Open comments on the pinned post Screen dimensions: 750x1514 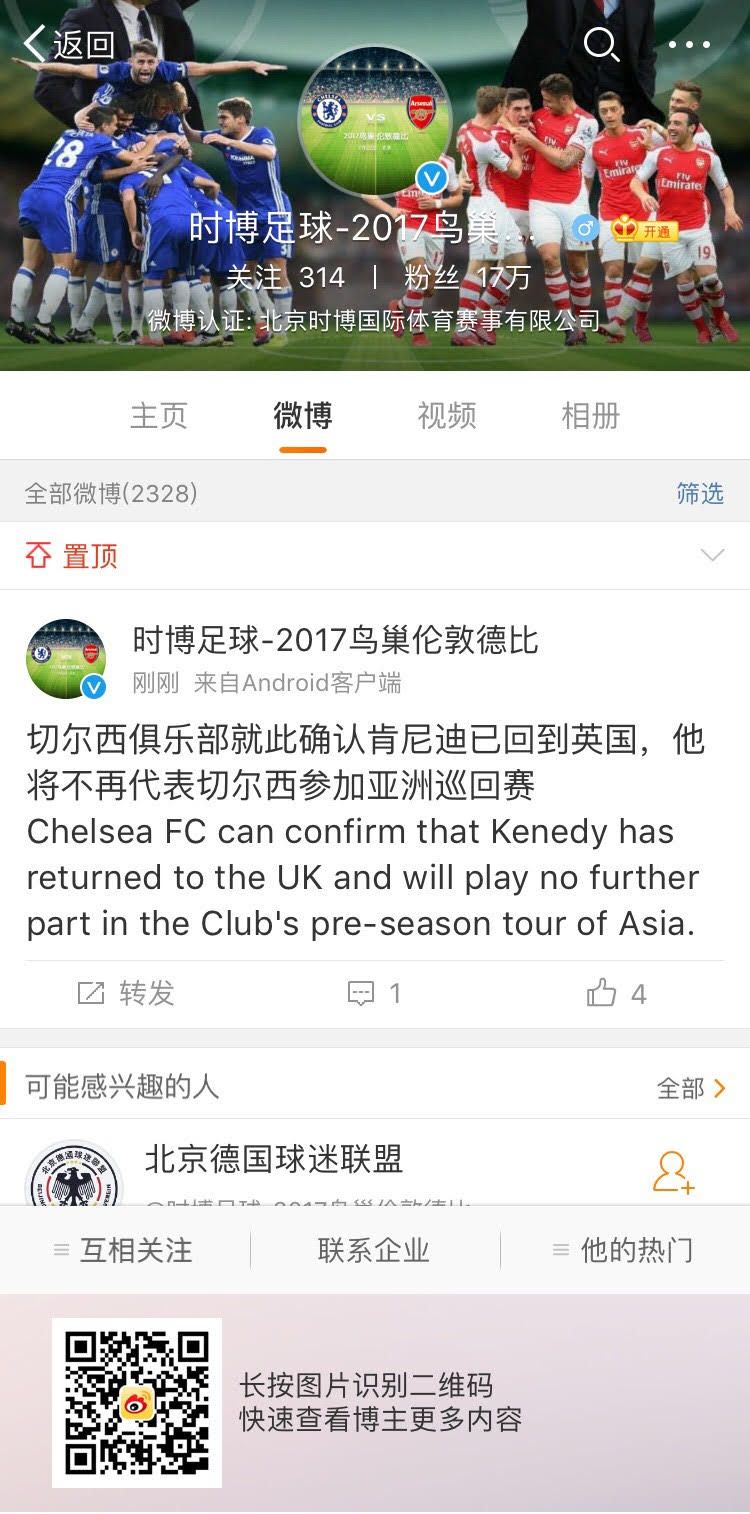375,993
